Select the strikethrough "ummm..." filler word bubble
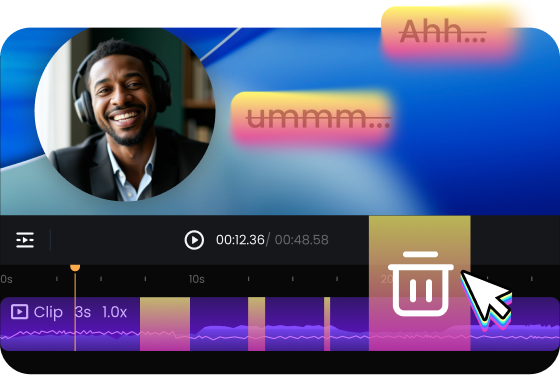Viewport: 560px width, 380px height. click(311, 118)
